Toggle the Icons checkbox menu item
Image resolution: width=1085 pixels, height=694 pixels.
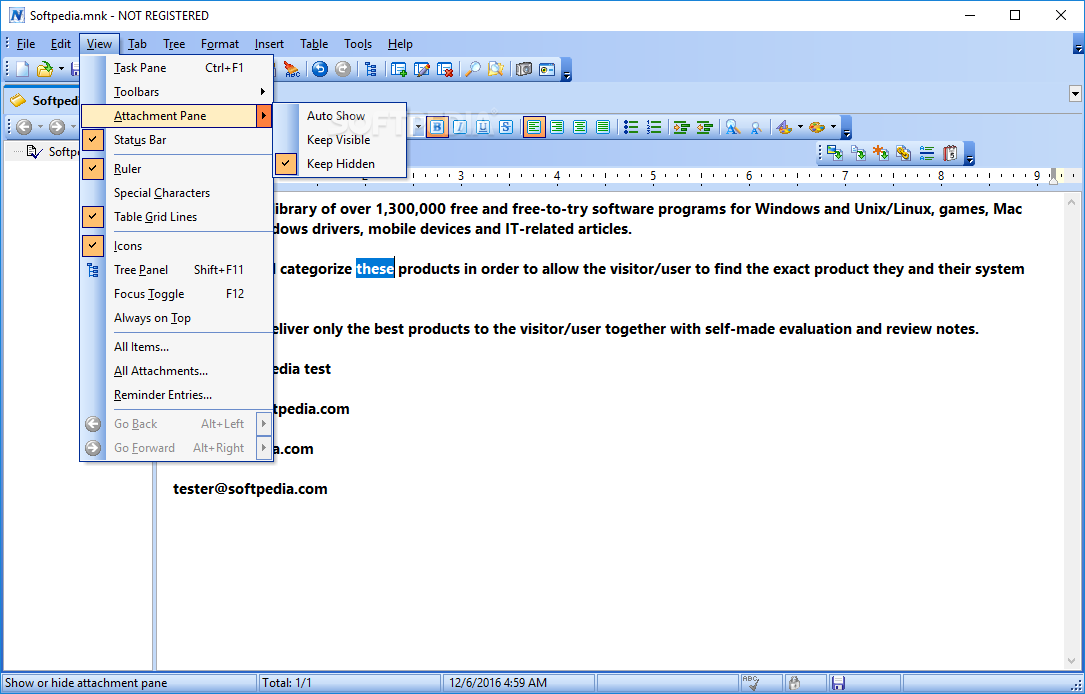pos(177,246)
